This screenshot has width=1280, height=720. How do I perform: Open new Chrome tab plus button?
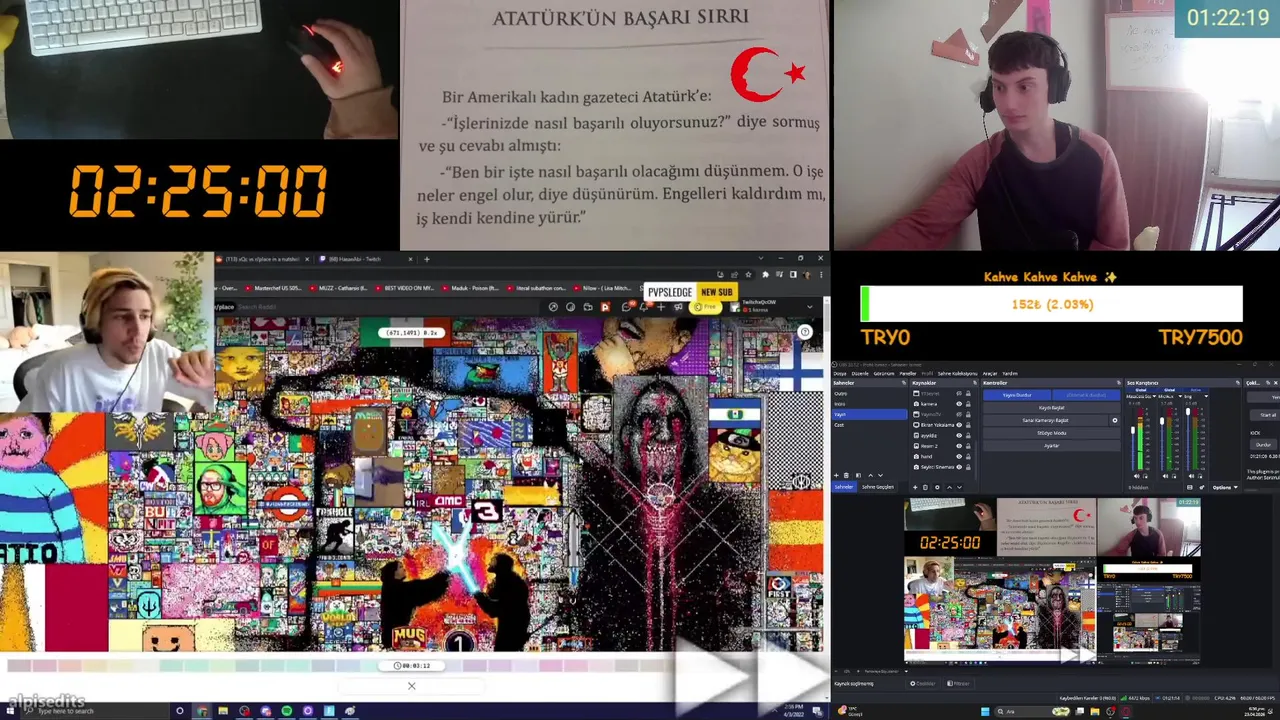426,259
